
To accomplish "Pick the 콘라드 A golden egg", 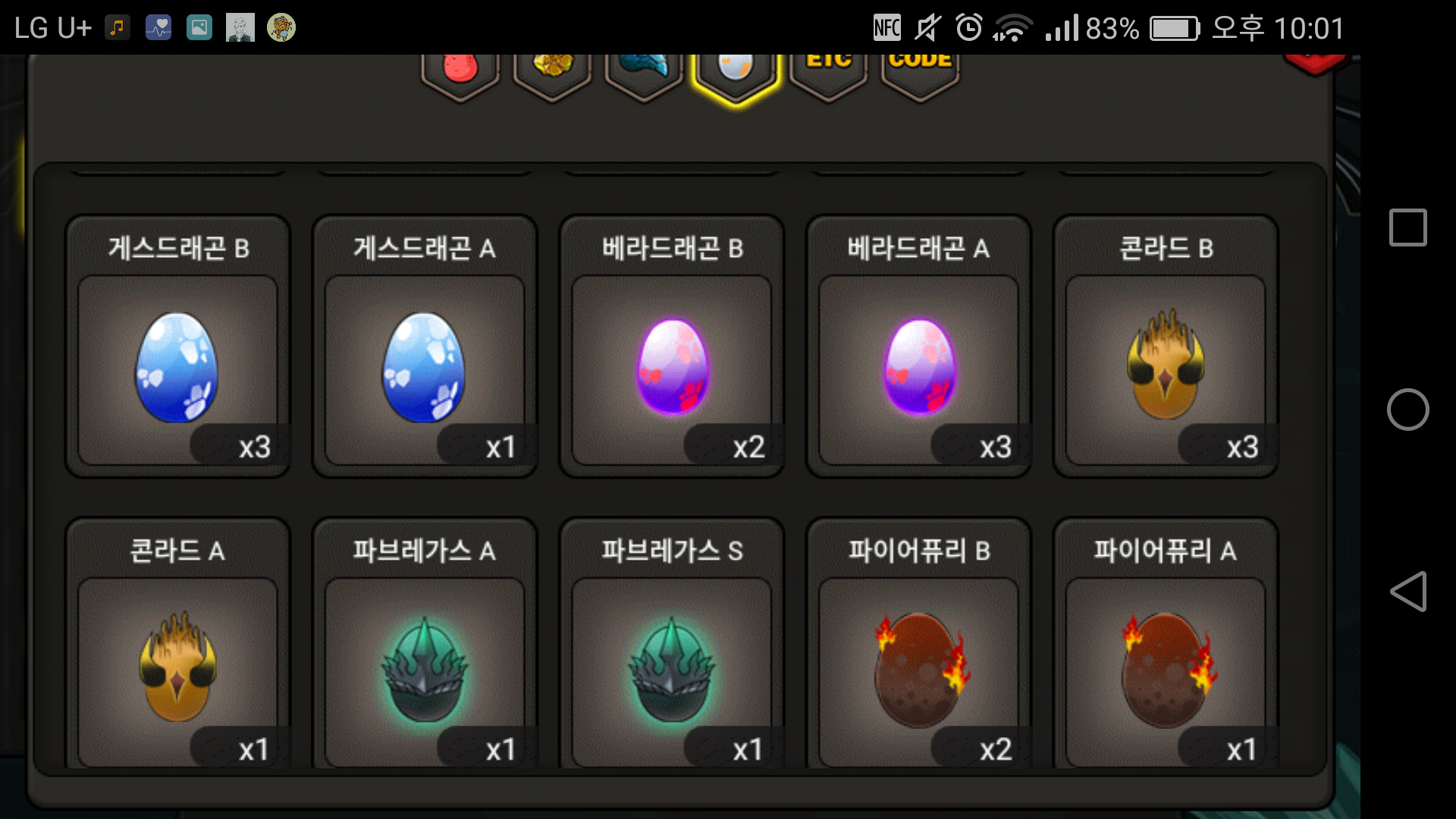I will (177, 645).
